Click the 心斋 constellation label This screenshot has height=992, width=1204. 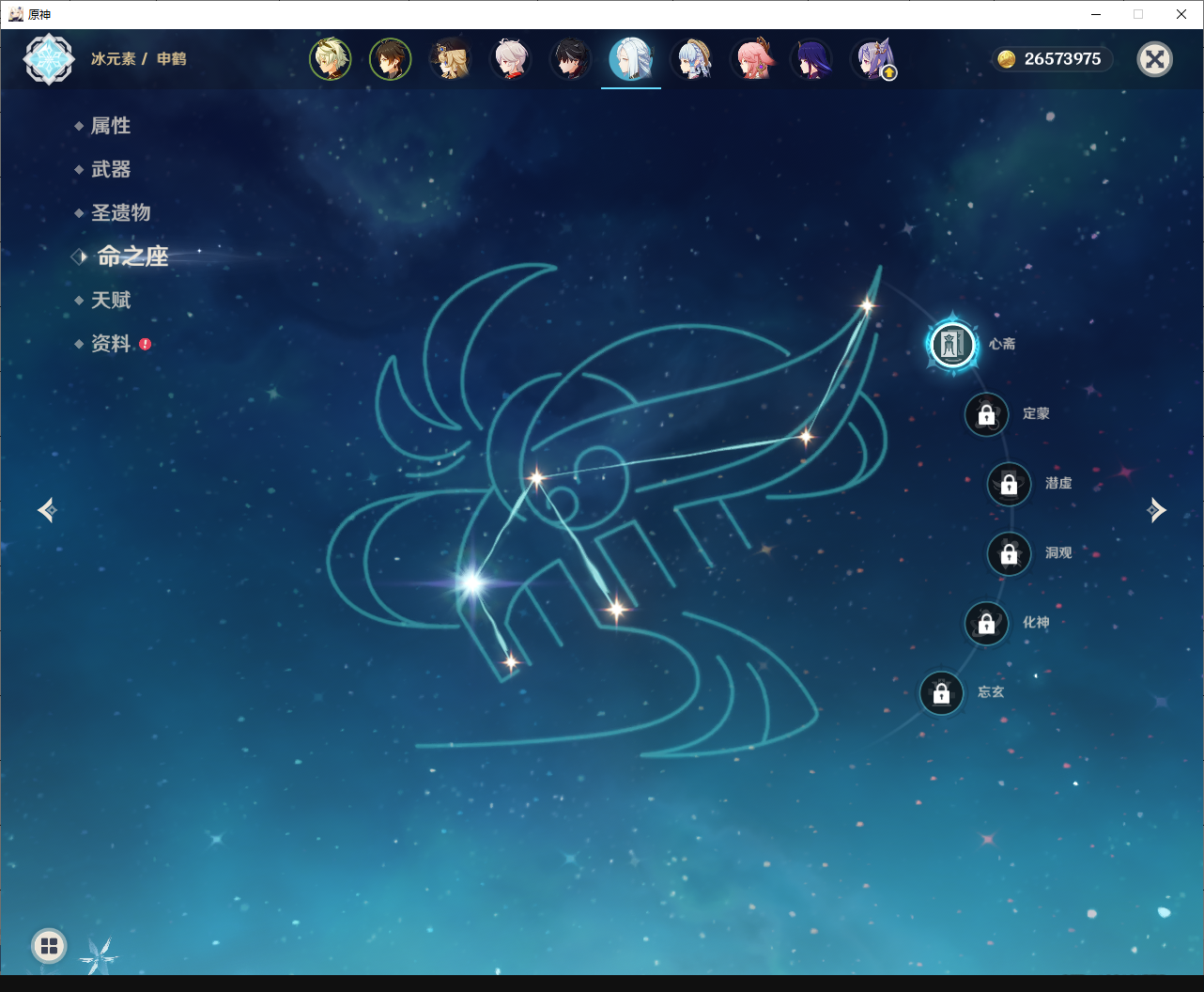pyautogui.click(x=1002, y=344)
